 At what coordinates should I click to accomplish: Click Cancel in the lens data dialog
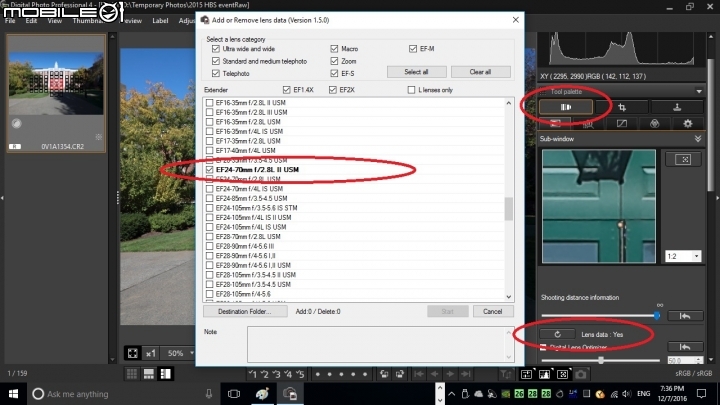coord(493,311)
